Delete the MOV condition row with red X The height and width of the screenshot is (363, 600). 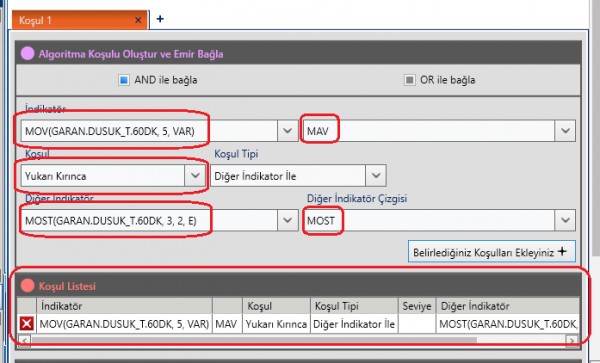point(26,324)
